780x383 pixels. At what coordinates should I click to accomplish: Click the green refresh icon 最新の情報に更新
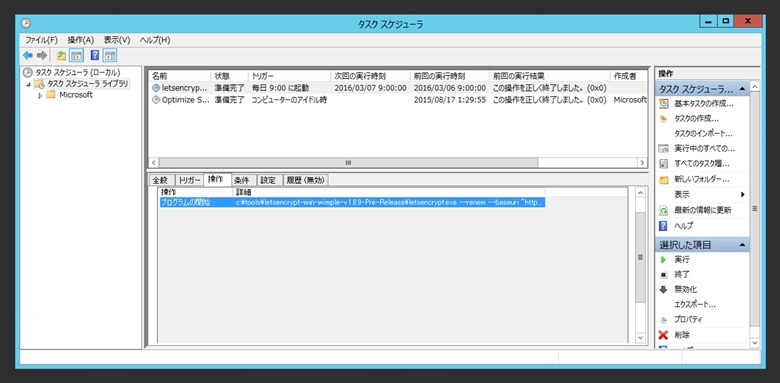(x=663, y=210)
